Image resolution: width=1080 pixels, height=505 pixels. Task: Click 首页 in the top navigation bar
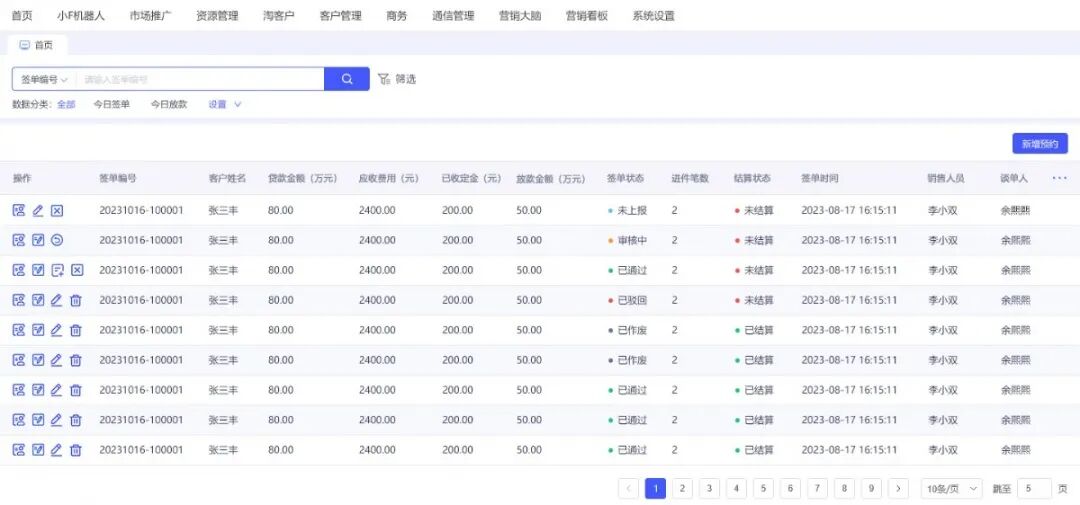(22, 16)
